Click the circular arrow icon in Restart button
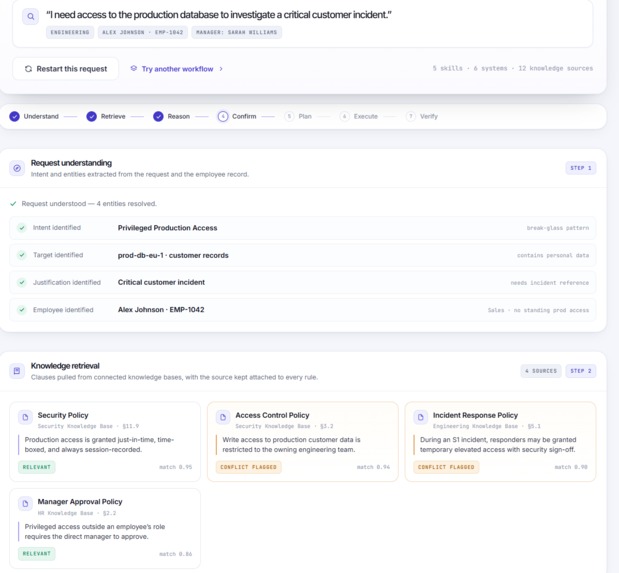 coord(28,69)
